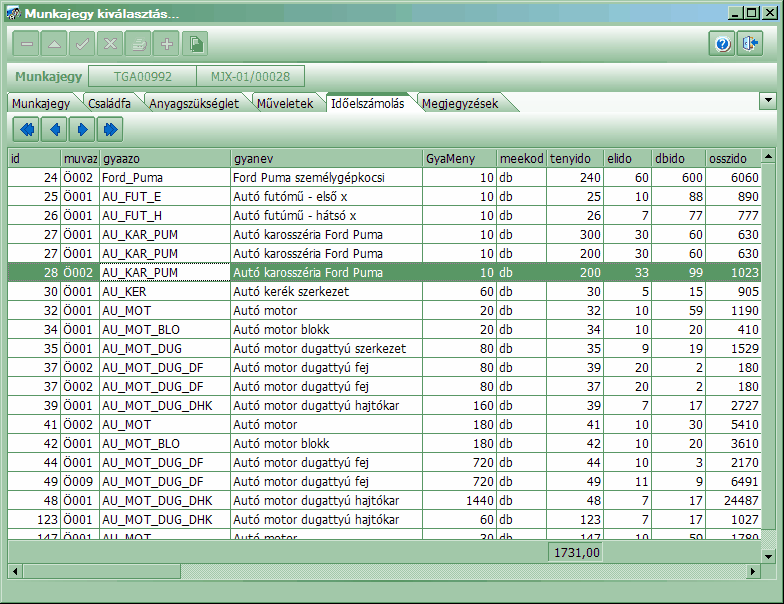Viewport: 784px width, 604px height.
Task: Go to previous record with left arrow
Action: pos(54,130)
